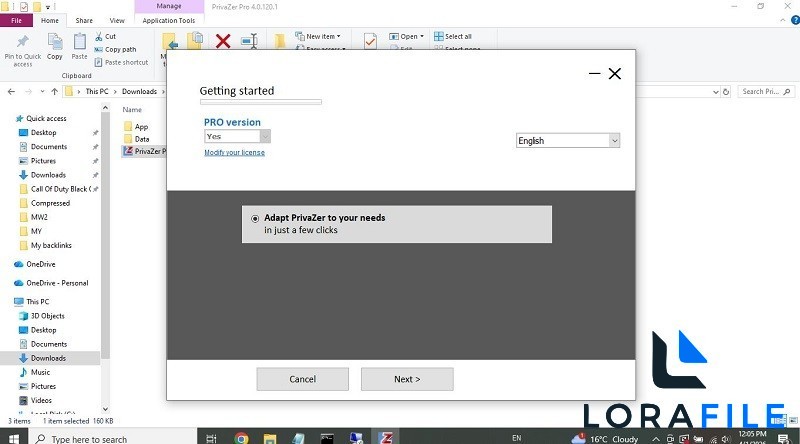Click the Next > button
This screenshot has width=800, height=444.
click(407, 379)
